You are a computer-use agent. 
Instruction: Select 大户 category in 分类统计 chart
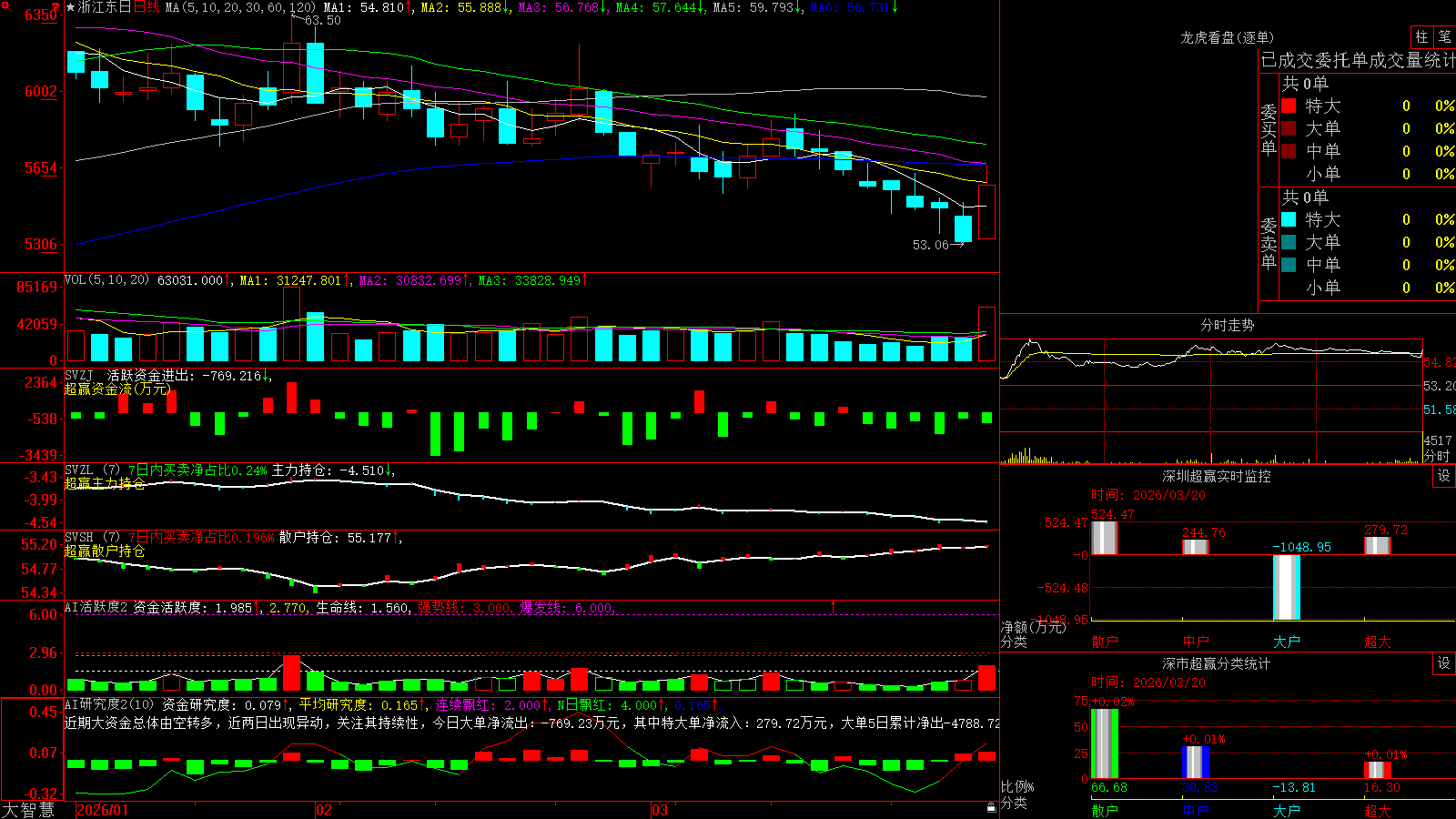pos(1286,810)
